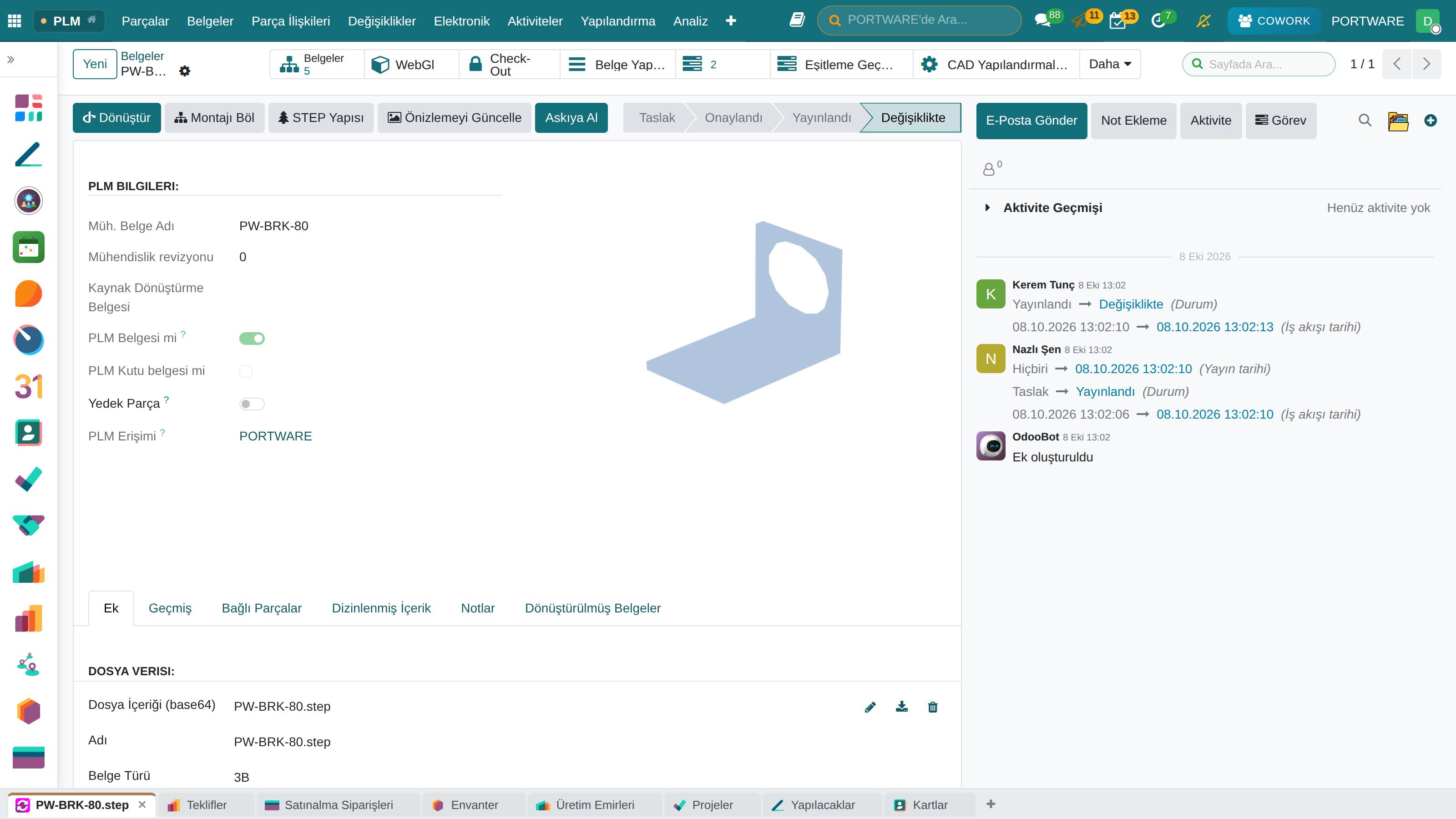The image size is (1456, 819).
Task: Open the apps grid menu
Action: [15, 21]
